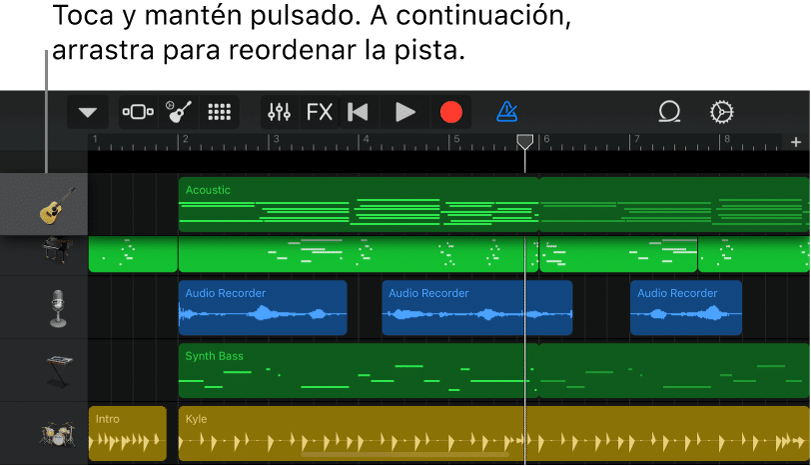
Task: Click the horizontal scrollbar at bottom
Action: tap(405, 455)
